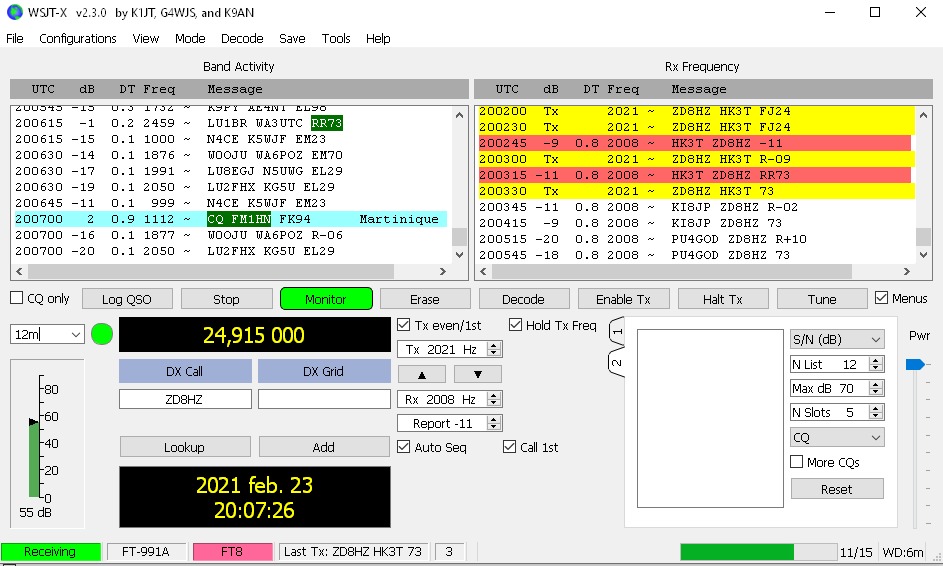The height and width of the screenshot is (566, 943).
Task: Open the CQ dropdown selector
Action: coord(836,438)
